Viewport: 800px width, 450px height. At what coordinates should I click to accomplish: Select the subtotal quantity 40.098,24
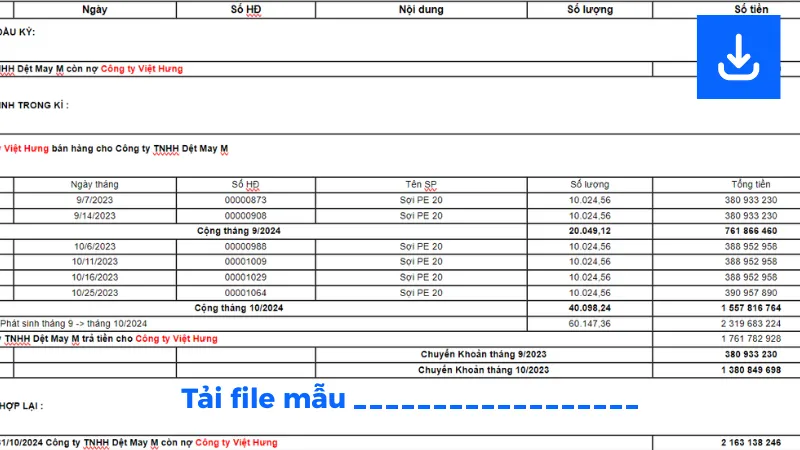tap(590, 308)
